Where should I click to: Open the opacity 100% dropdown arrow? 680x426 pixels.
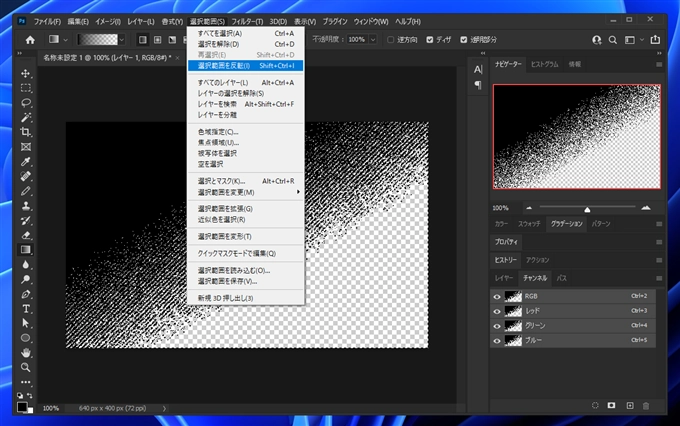click(x=372, y=39)
